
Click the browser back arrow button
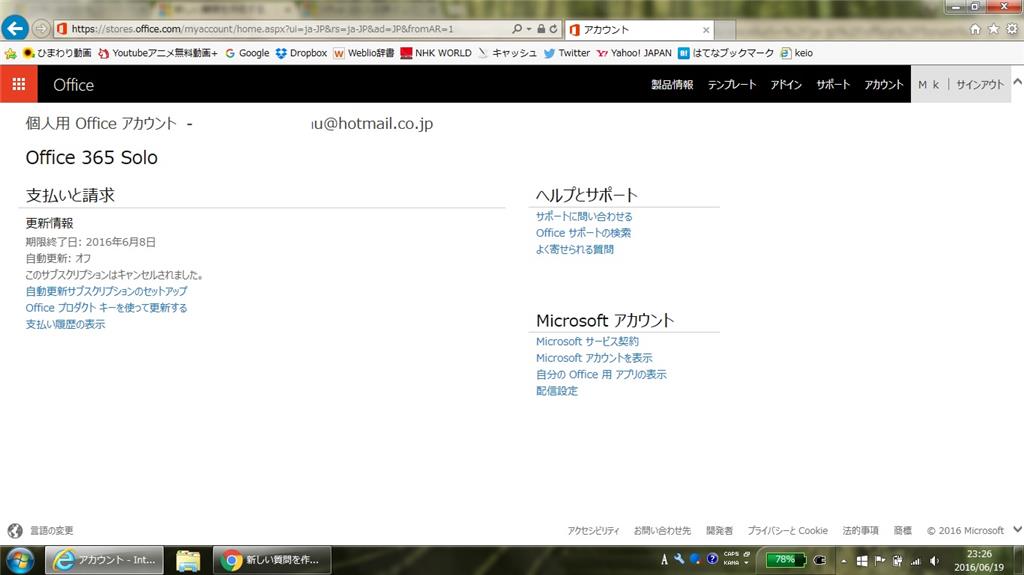pos(15,28)
